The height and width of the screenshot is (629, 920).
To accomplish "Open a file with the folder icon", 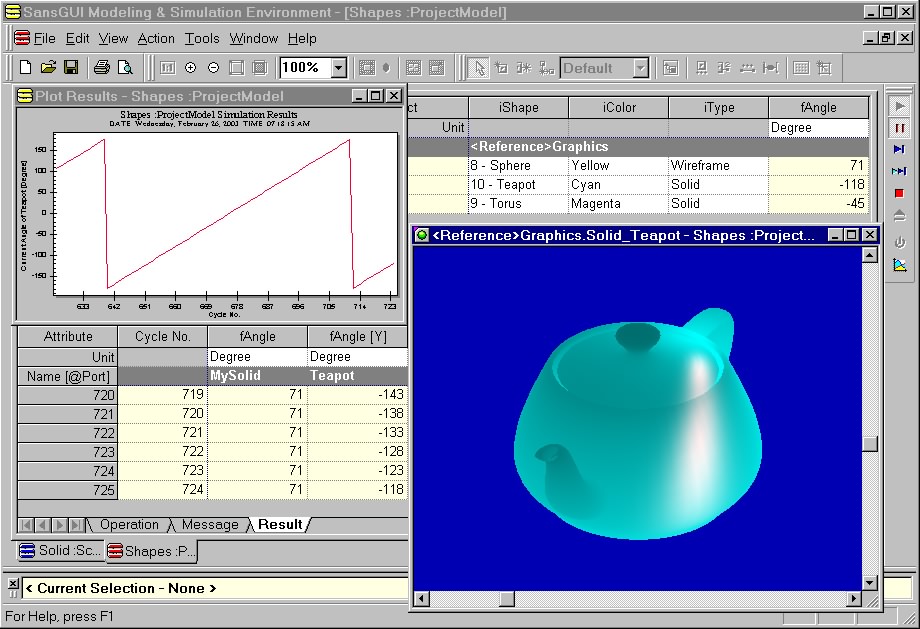I will point(48,68).
